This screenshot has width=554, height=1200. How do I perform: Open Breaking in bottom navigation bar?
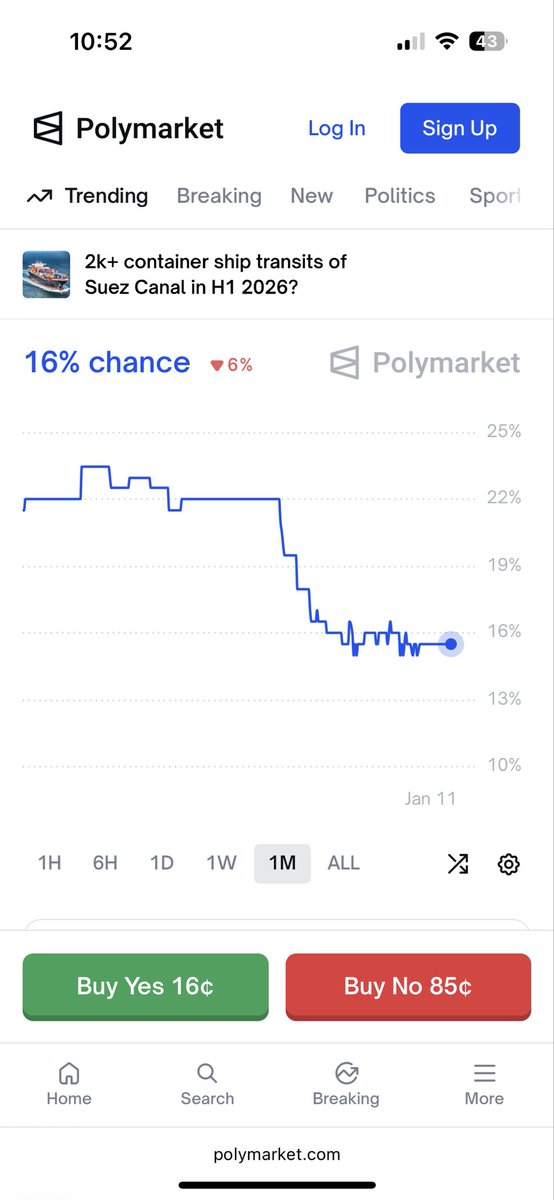[346, 1085]
